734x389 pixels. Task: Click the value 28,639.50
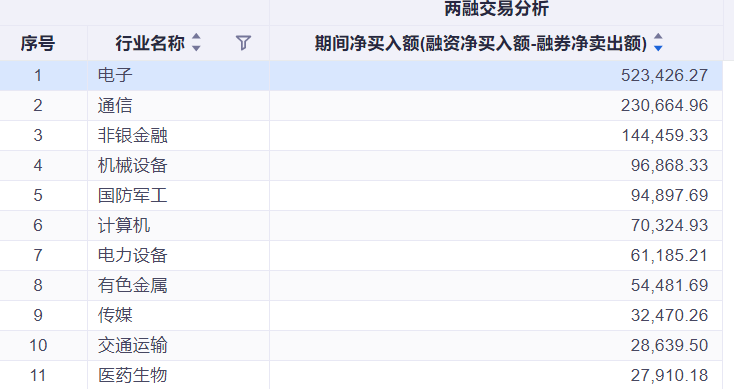669,345
